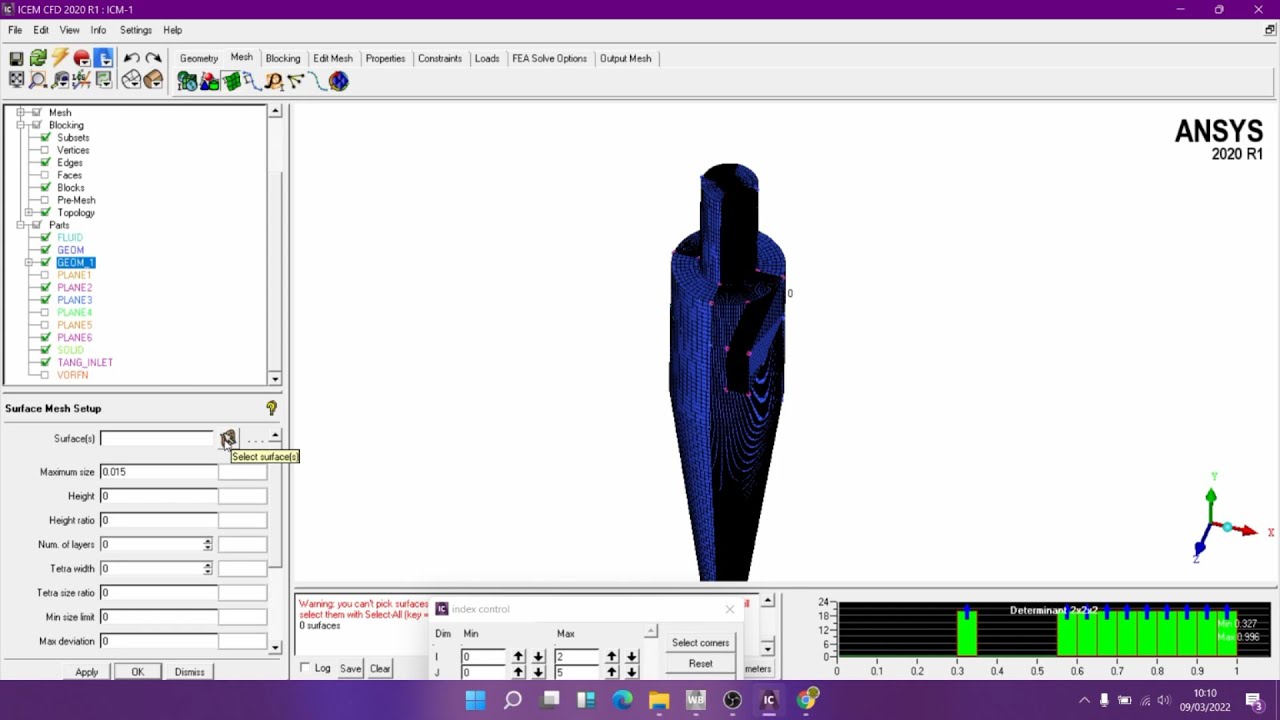Viewport: 1280px width, 720px height.
Task: Collapse the Parts tree node
Action: click(x=20, y=225)
